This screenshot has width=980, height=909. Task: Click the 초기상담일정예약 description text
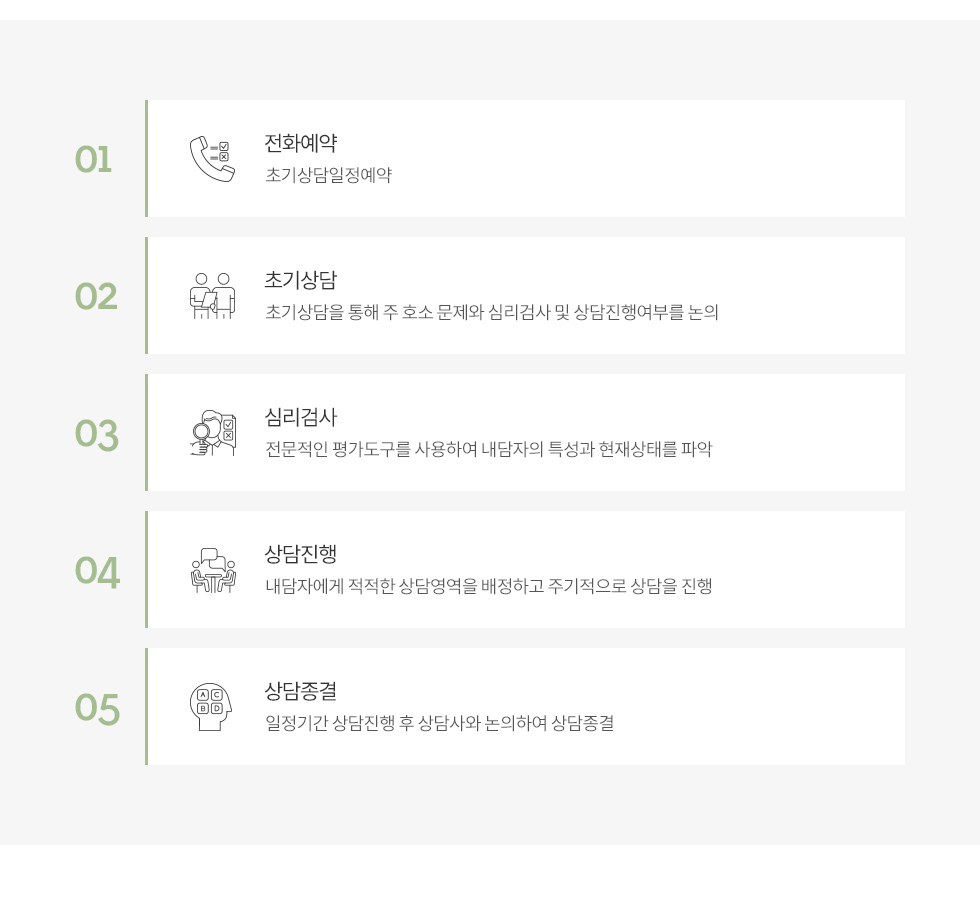tap(329, 175)
